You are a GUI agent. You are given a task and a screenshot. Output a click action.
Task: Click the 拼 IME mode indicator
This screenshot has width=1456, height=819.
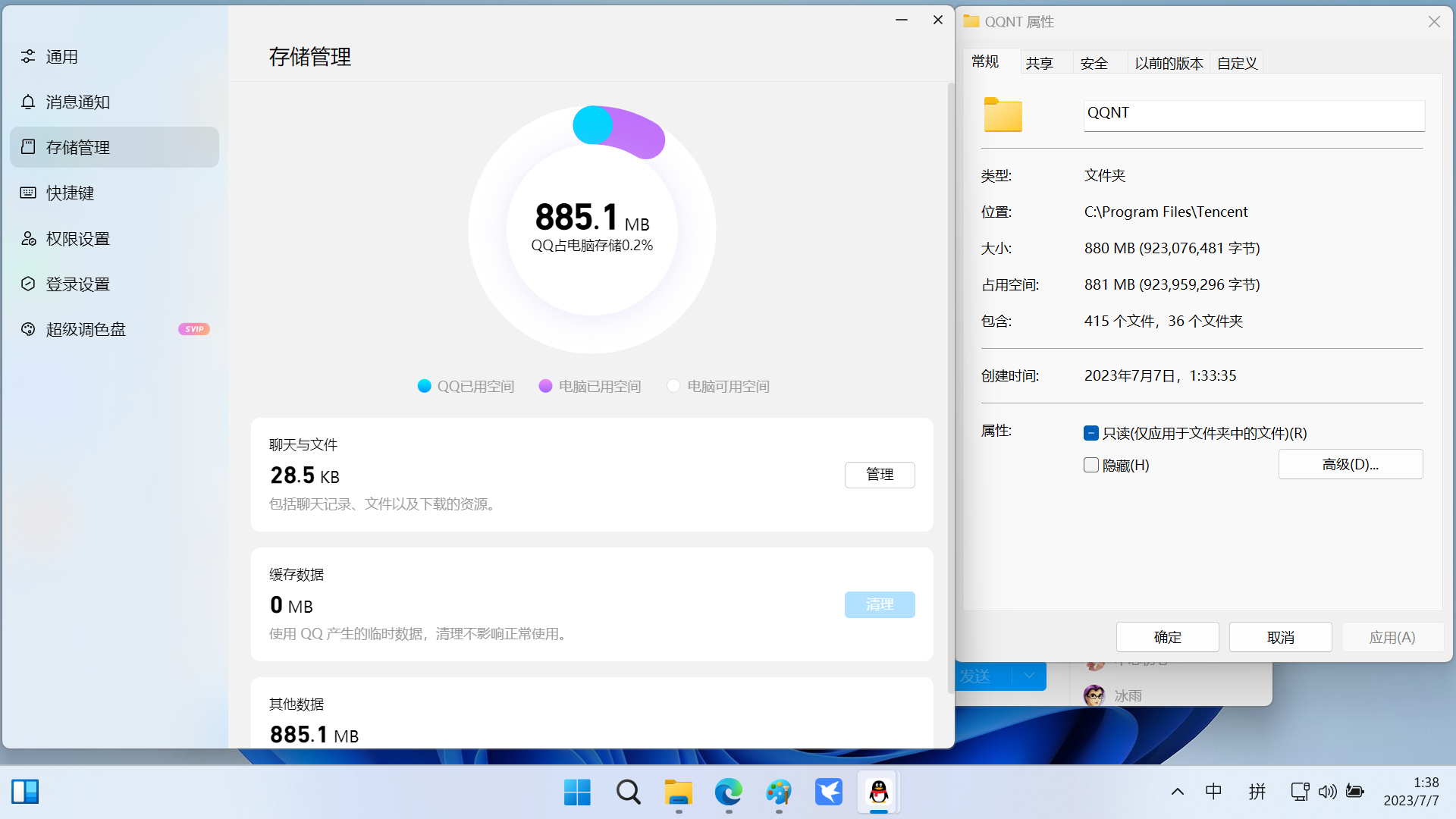tap(1257, 792)
